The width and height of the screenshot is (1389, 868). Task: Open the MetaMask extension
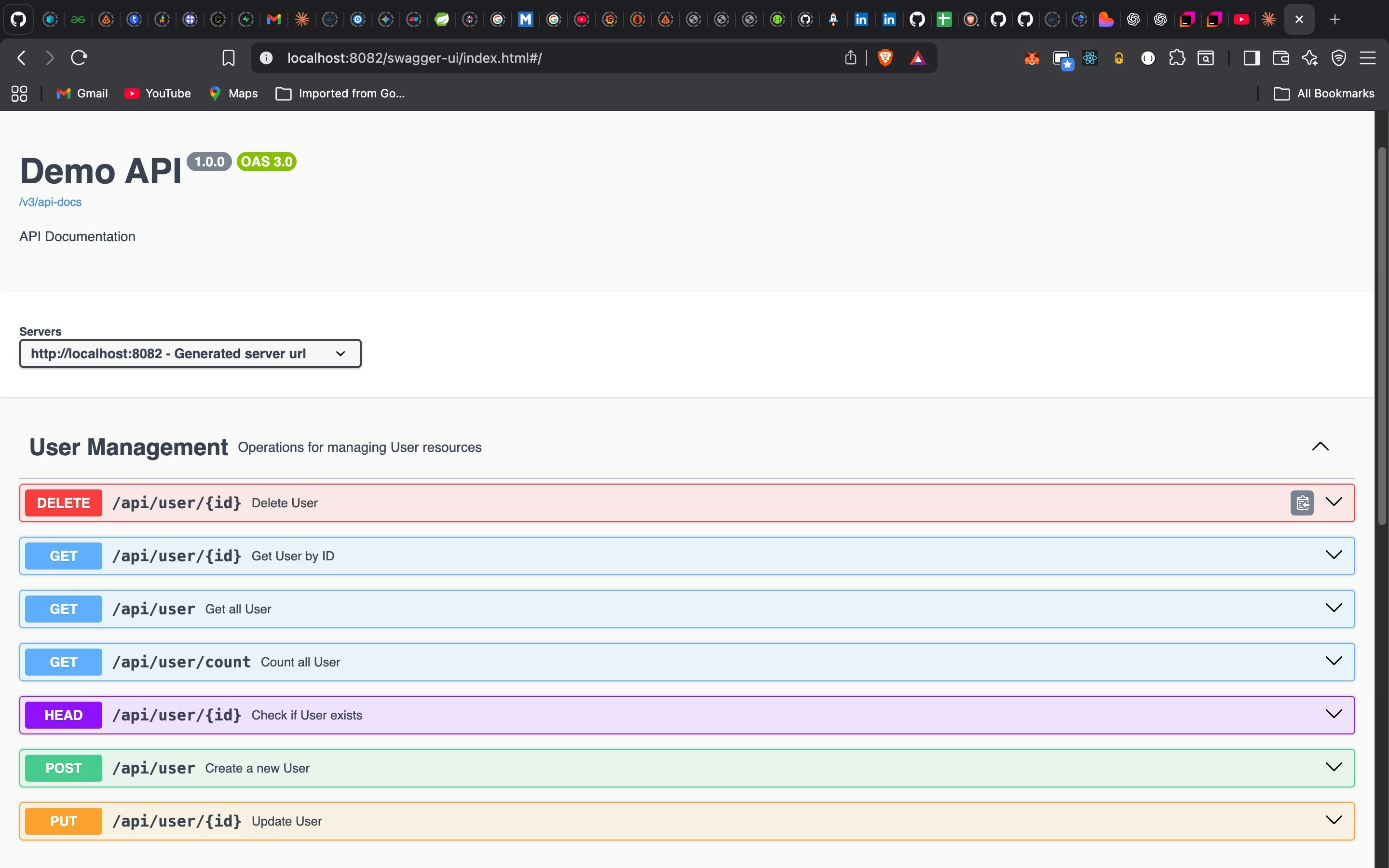tap(1032, 57)
